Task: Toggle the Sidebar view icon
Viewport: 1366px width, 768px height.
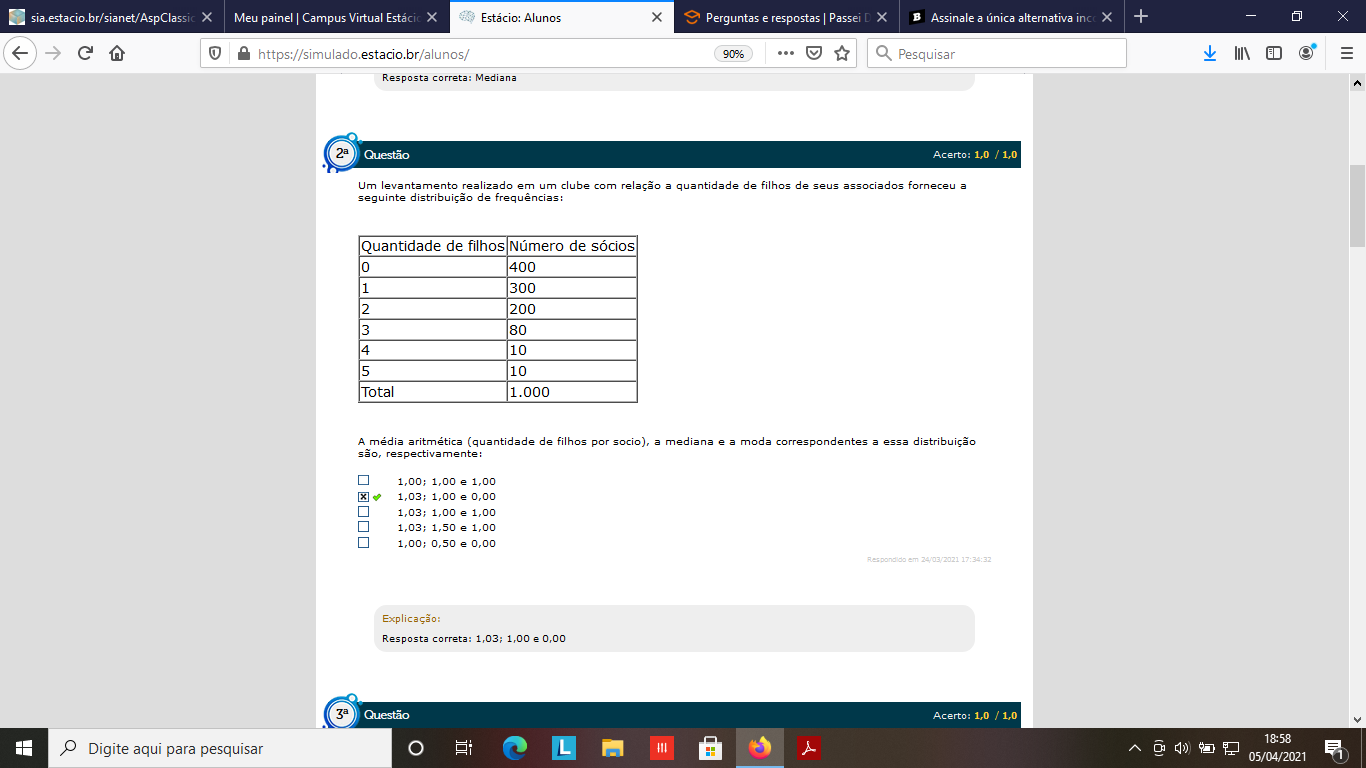Action: pos(1274,54)
